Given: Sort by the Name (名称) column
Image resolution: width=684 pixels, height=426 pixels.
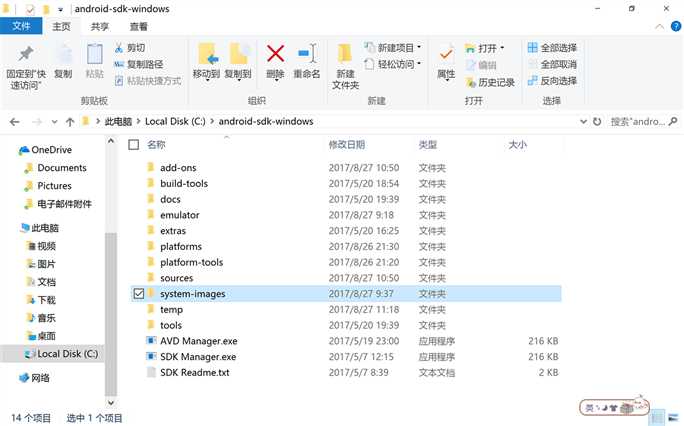Looking at the screenshot, I should point(156,145).
